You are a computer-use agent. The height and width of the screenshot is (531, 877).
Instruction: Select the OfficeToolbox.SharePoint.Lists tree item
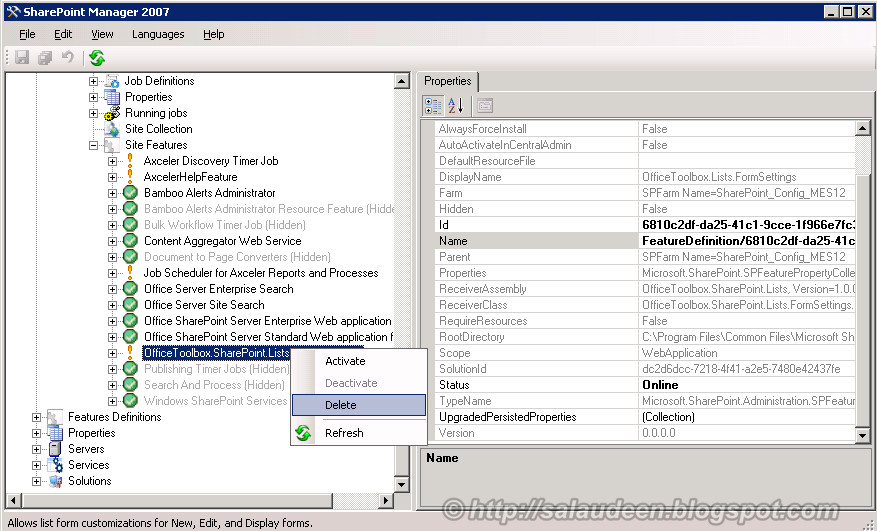click(x=216, y=353)
